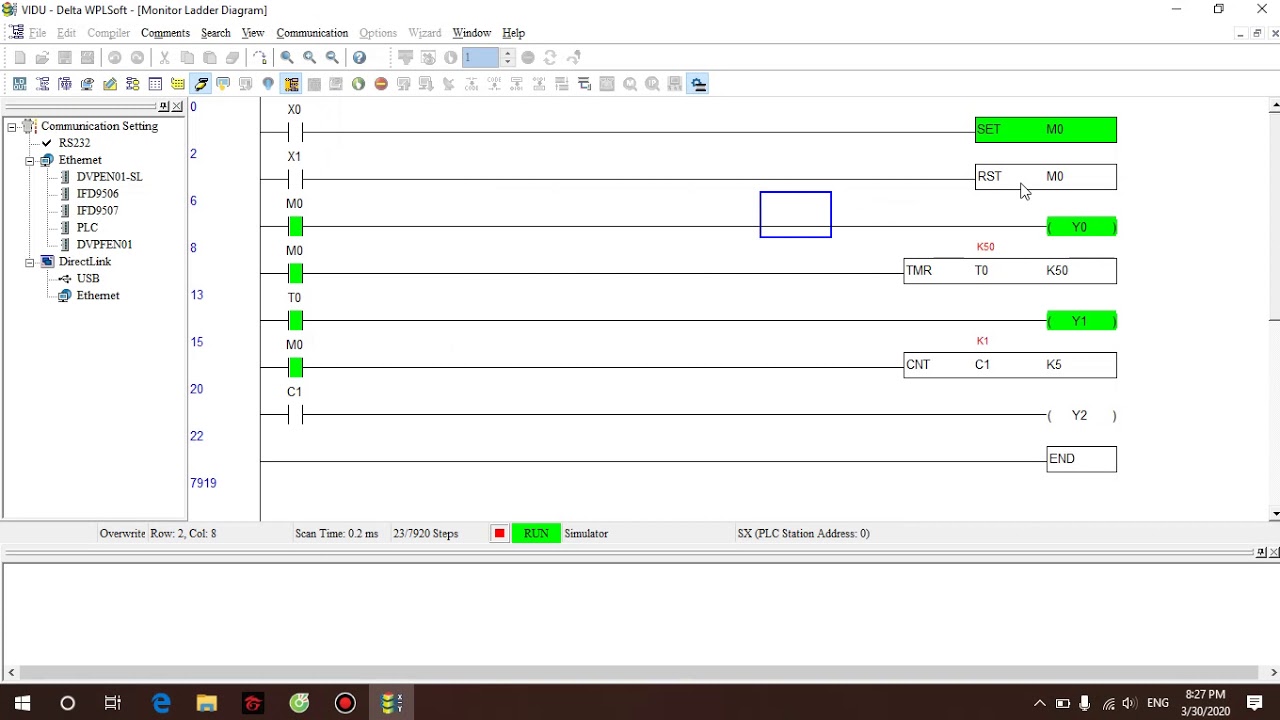1280x720 pixels.
Task: Select the RST M0 instruction block
Action: point(1046,177)
